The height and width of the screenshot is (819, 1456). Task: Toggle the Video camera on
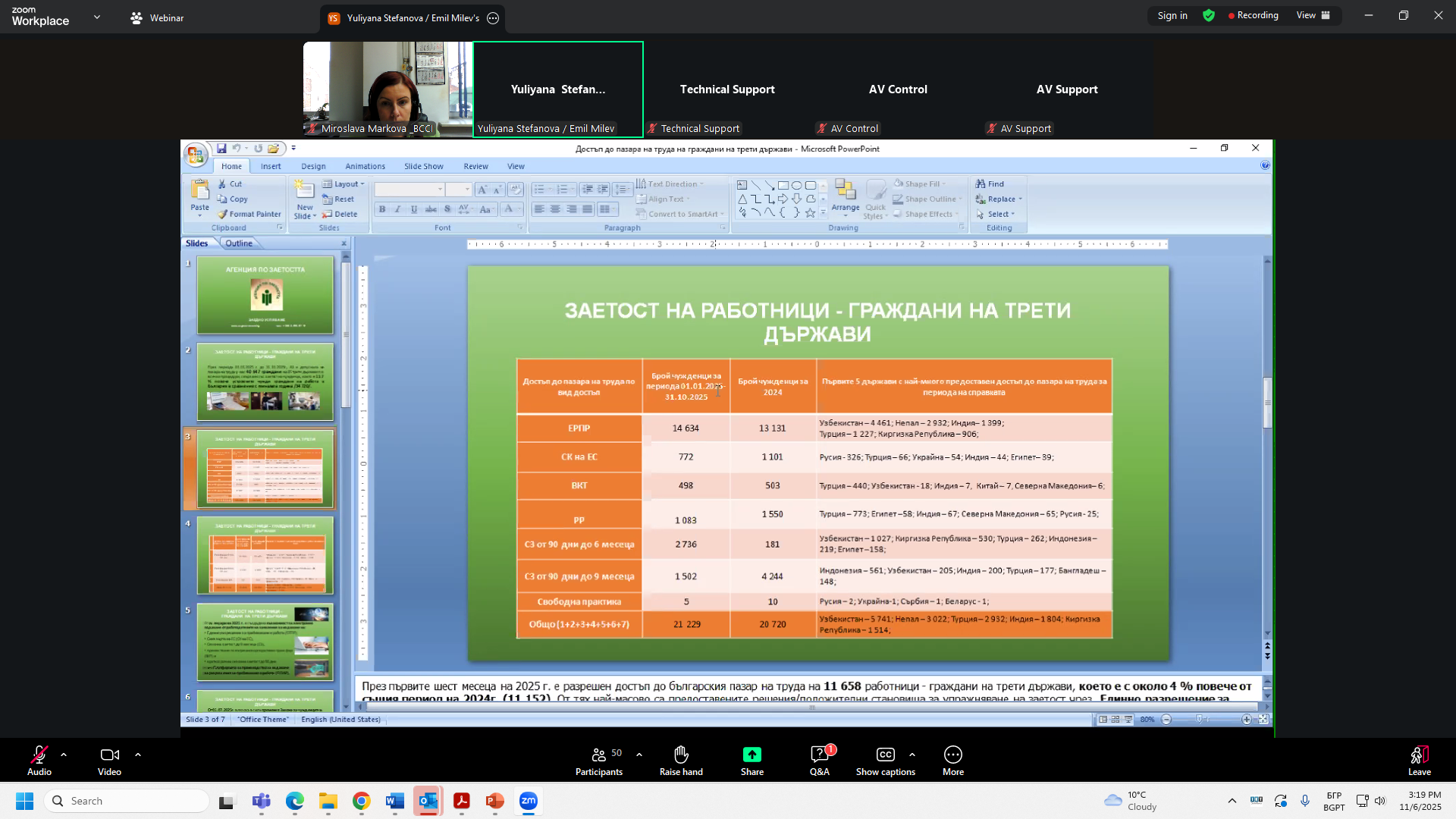[x=109, y=755]
